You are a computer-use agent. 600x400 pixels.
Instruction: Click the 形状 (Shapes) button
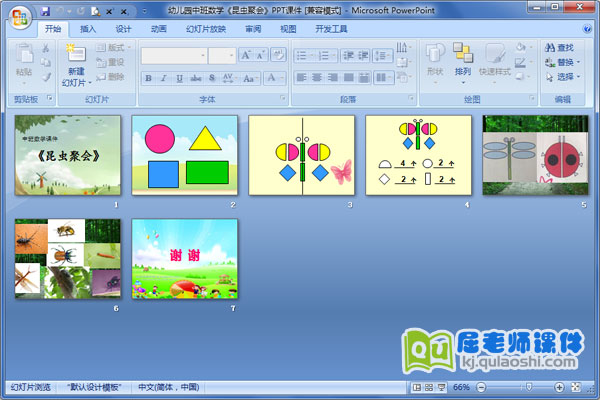pos(434,58)
